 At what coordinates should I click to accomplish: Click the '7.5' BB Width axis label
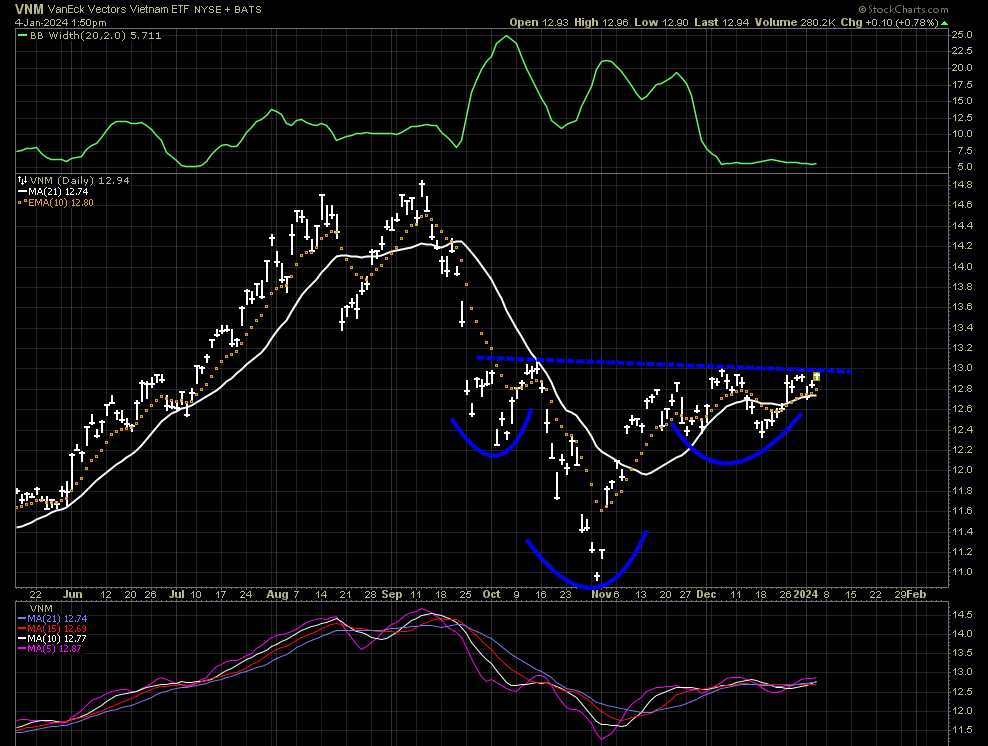click(964, 151)
